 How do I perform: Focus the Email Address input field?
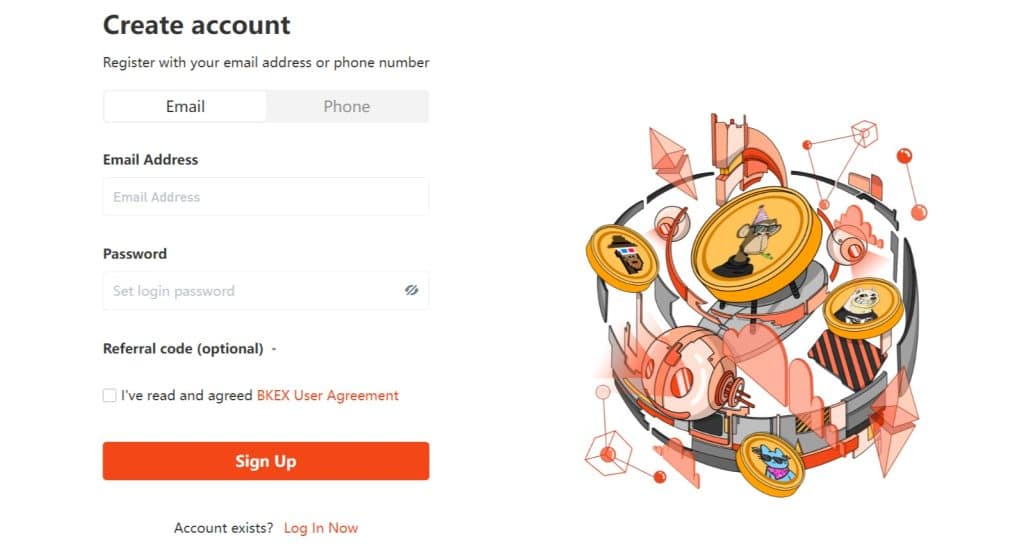click(x=266, y=197)
